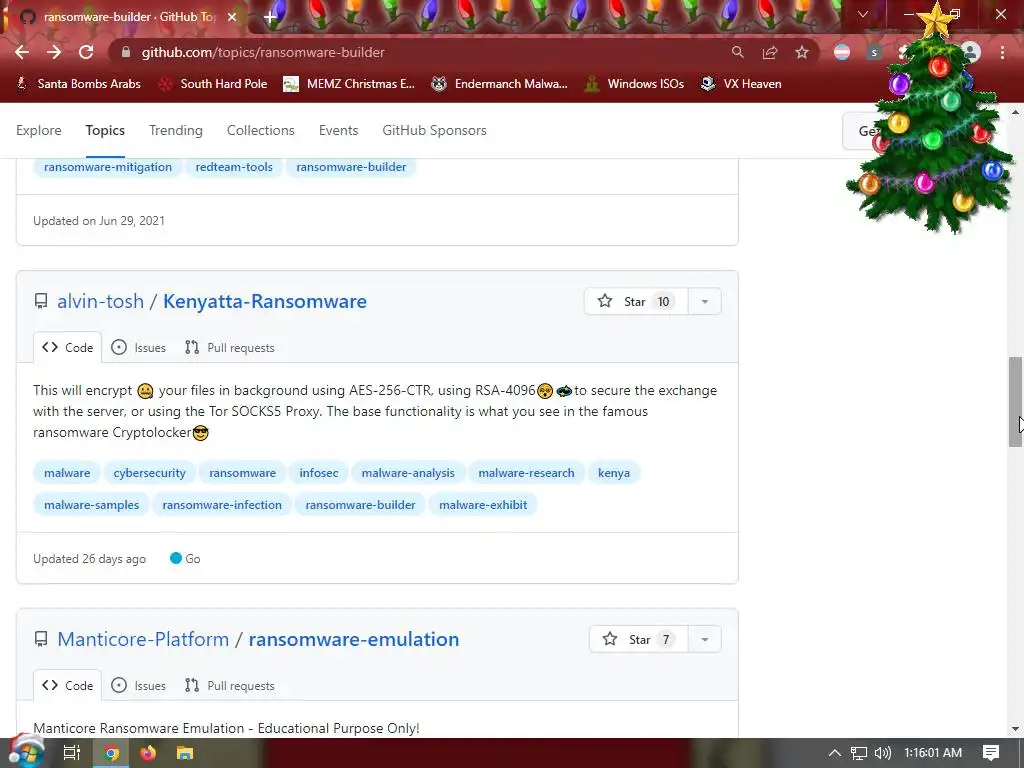This screenshot has height=768, width=1024.
Task: Visit GitHub Sponsors
Action: [x=434, y=130]
